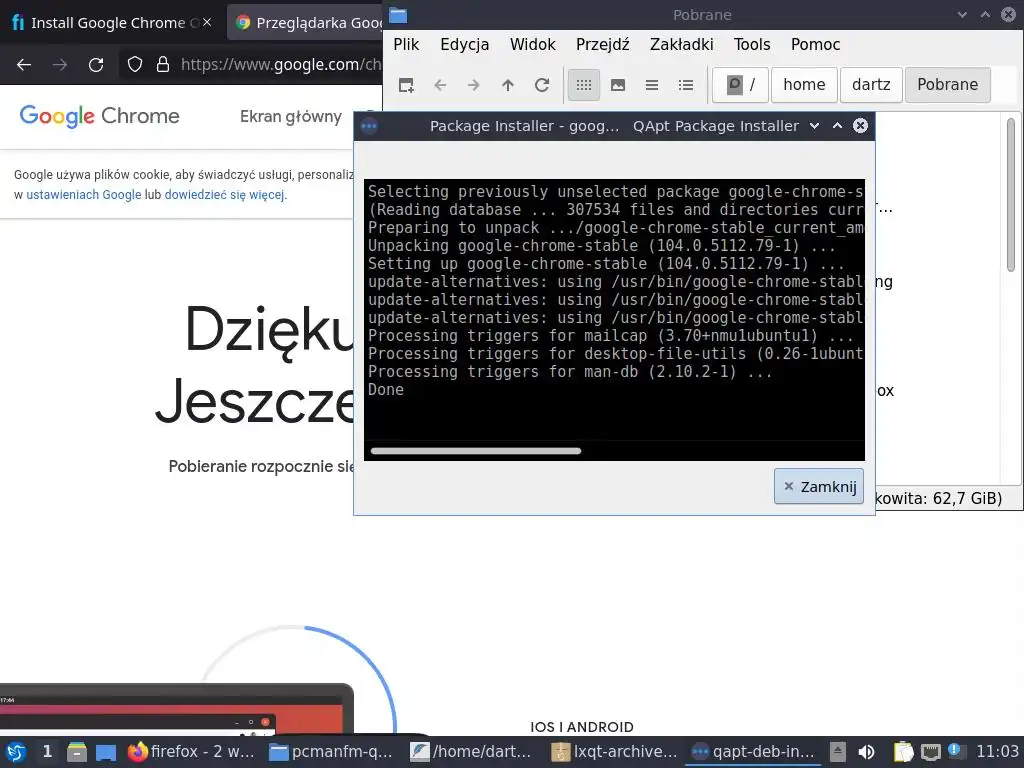Switch to Przeglądarka Google Firefox tab
This screenshot has width=1024, height=768.
(x=307, y=23)
